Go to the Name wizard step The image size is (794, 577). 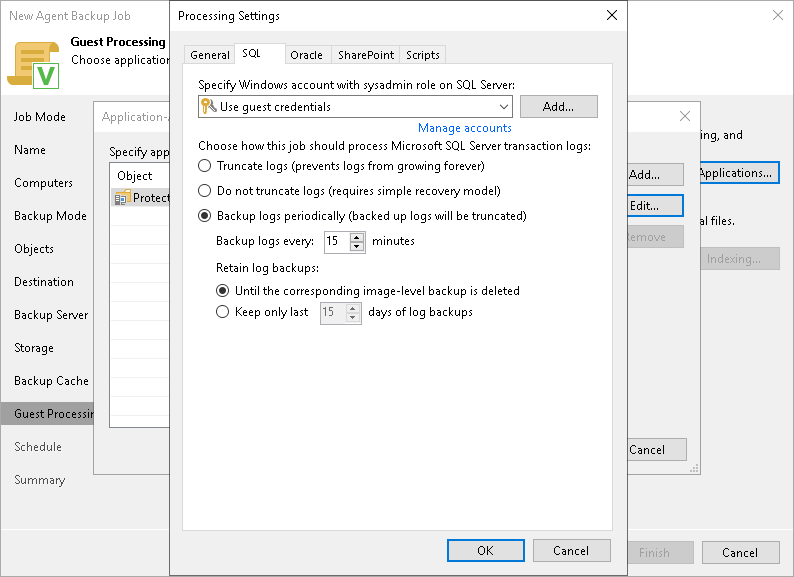[30, 150]
